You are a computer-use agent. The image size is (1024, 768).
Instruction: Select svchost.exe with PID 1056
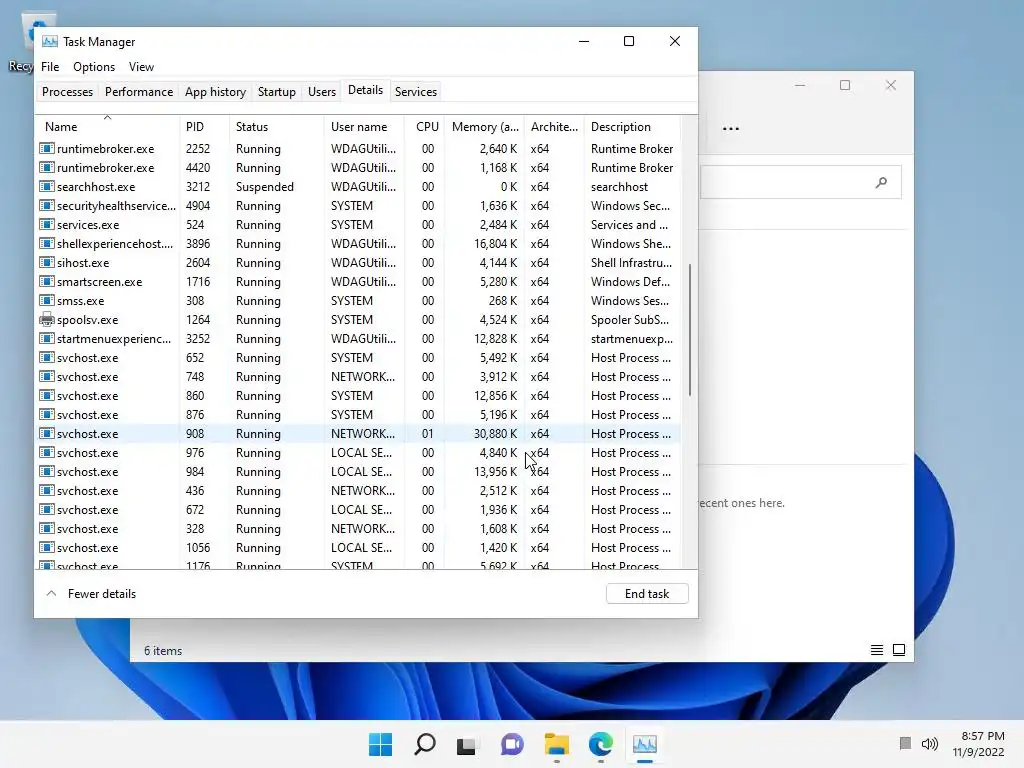(358, 548)
